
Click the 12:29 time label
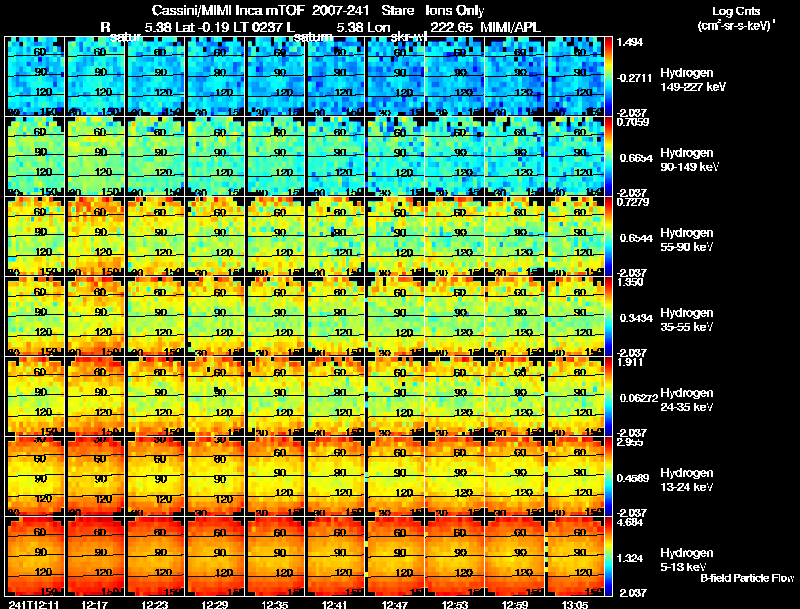tap(214, 604)
